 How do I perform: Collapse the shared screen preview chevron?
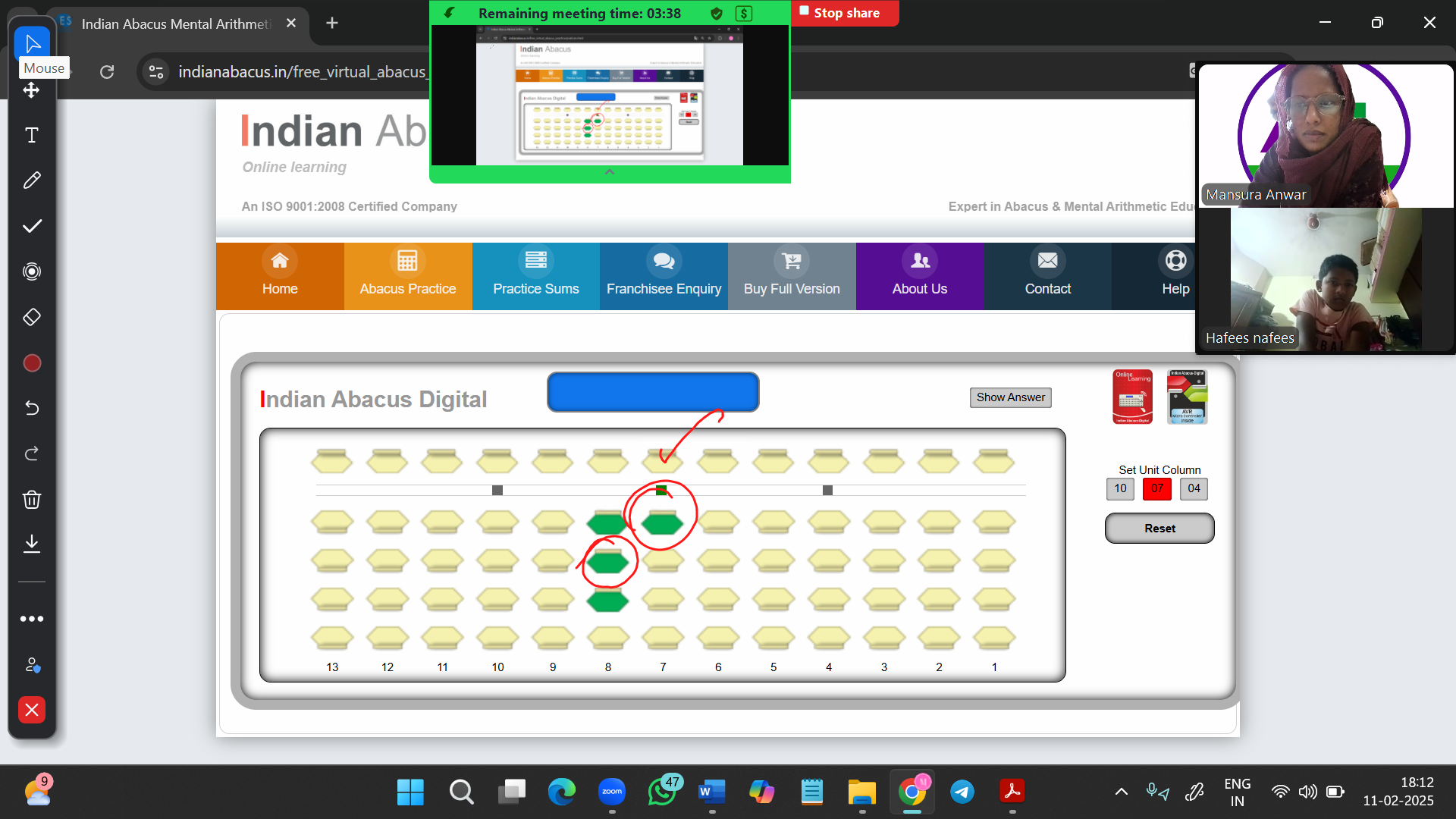[x=609, y=173]
